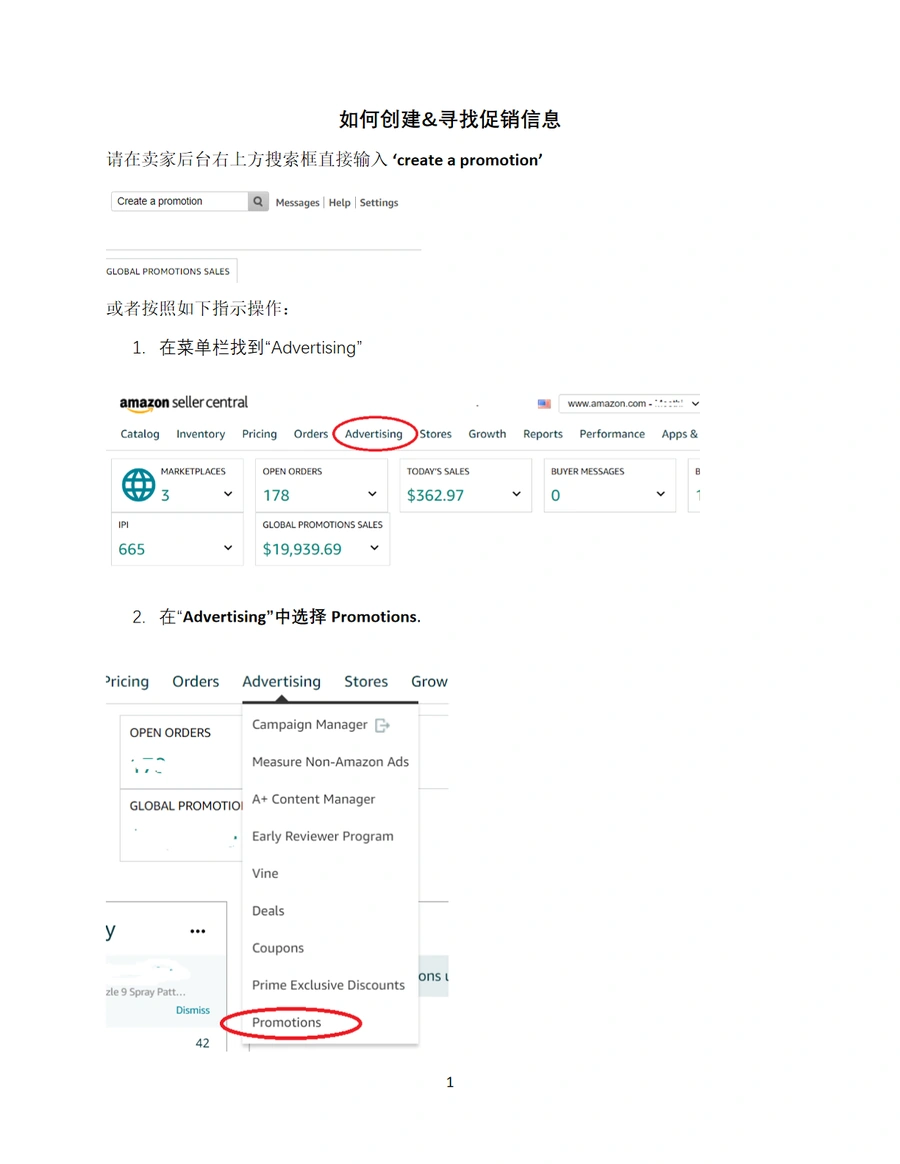Click the US flag icon
900x1164 pixels.
544,404
